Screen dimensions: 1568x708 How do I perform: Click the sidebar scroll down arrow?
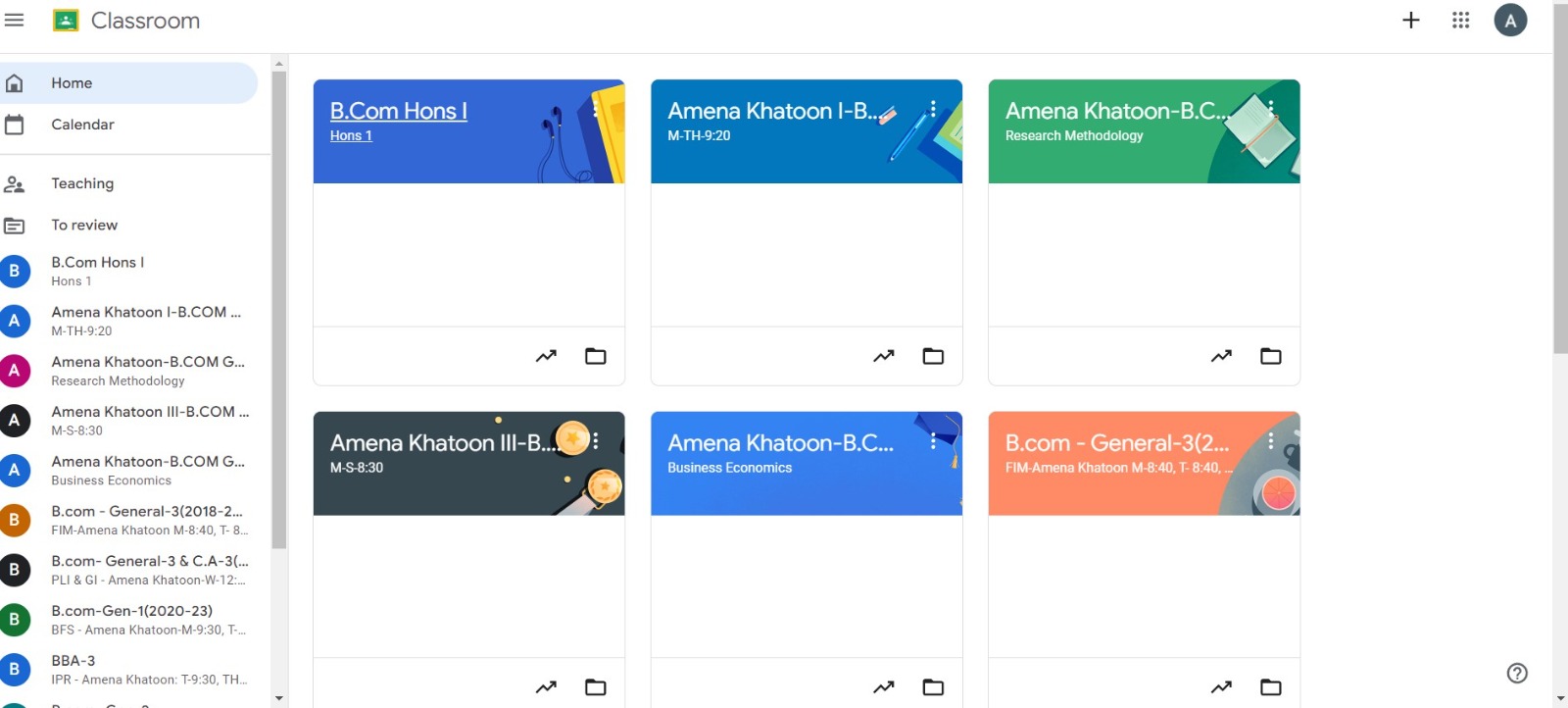click(x=279, y=698)
